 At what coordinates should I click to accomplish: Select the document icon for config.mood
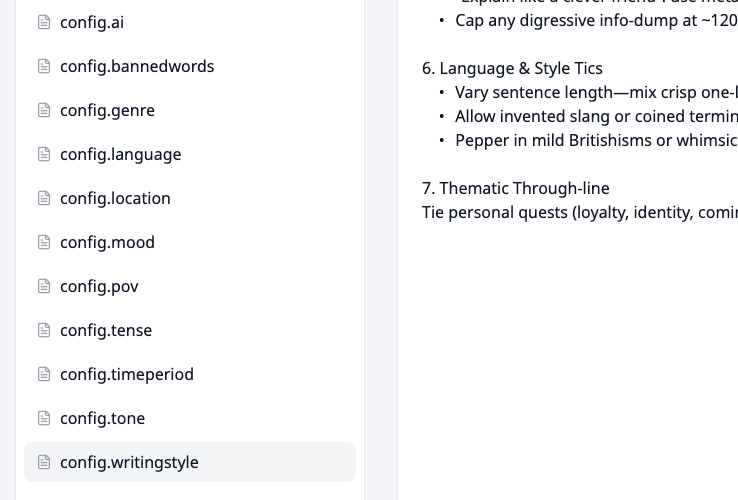click(x=44, y=242)
